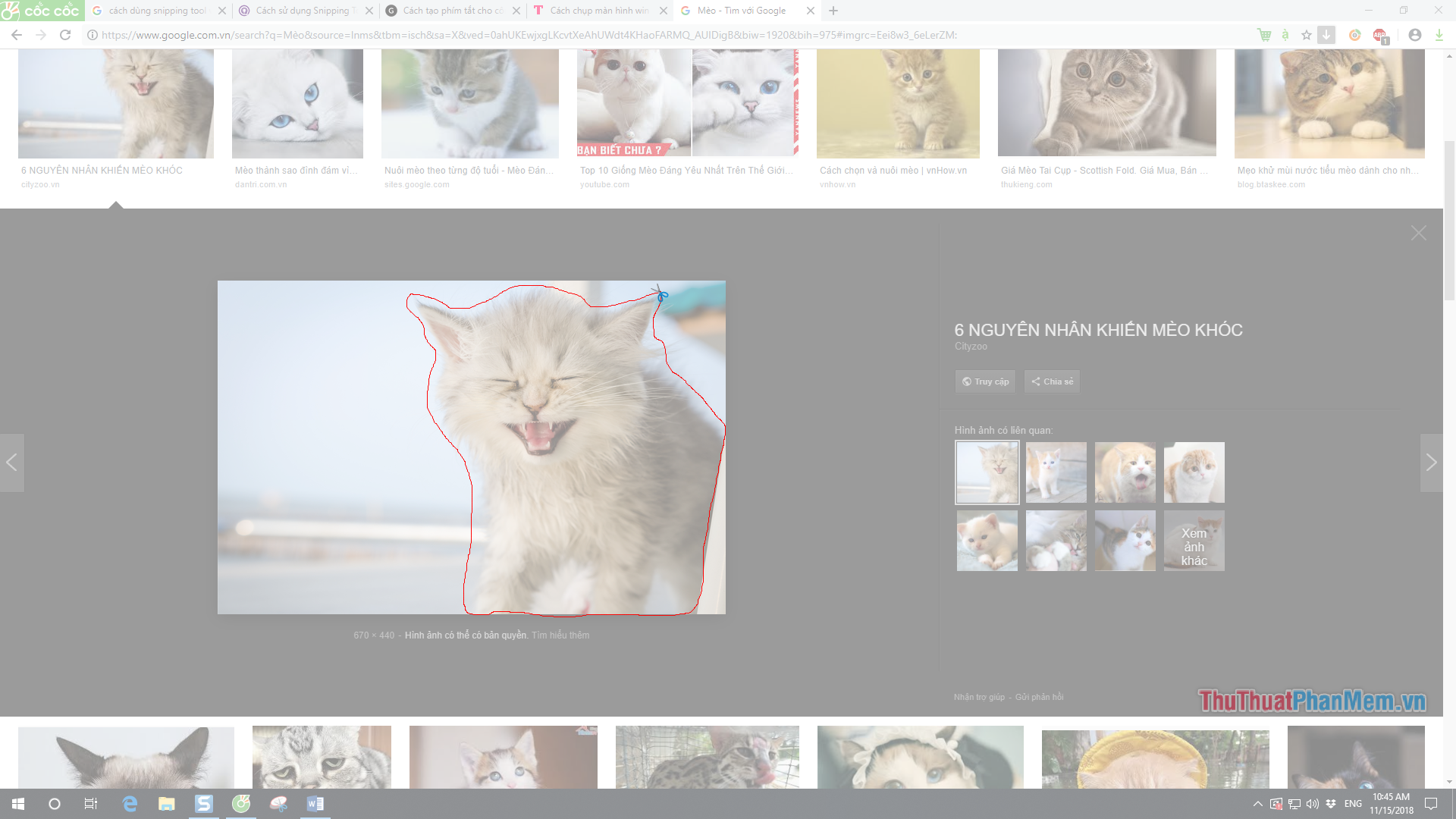The height and width of the screenshot is (819, 1456).
Task: Show previous image with left chevron
Action: pos(11,463)
